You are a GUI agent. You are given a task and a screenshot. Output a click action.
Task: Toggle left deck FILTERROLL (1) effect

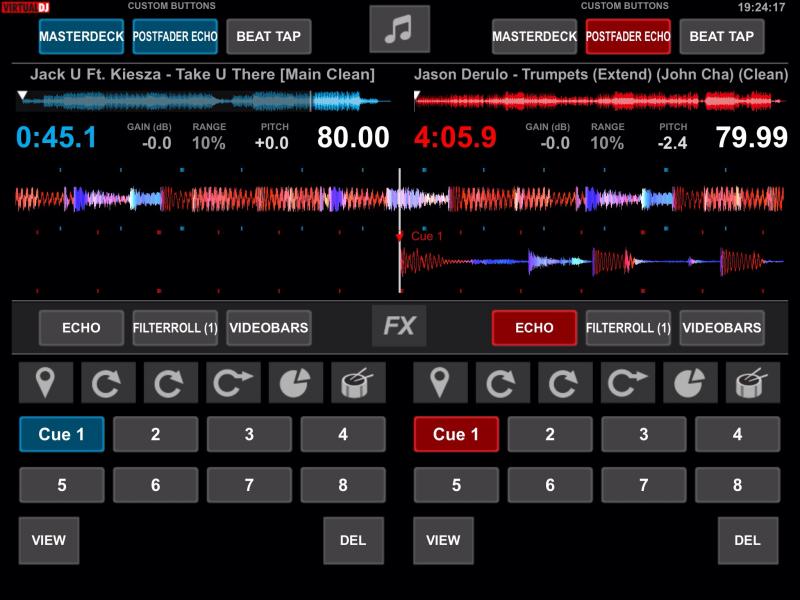coord(175,328)
